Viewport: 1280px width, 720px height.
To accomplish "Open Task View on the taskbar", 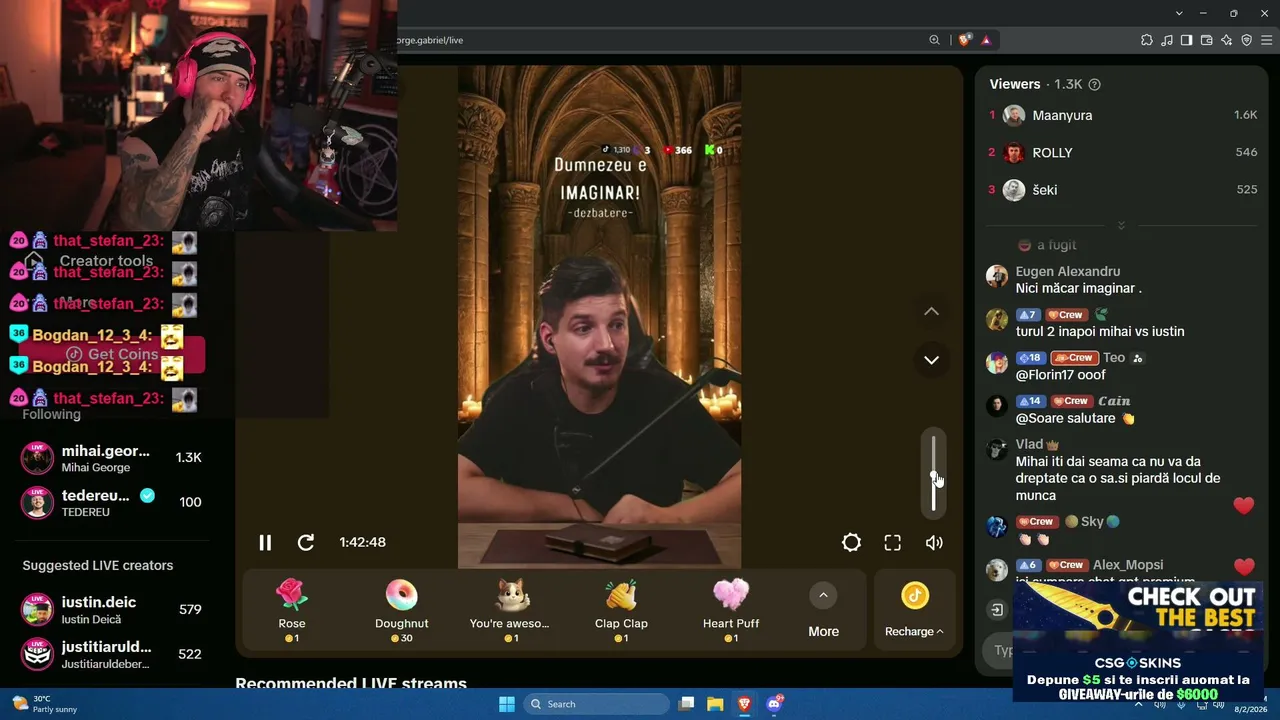I will (686, 704).
